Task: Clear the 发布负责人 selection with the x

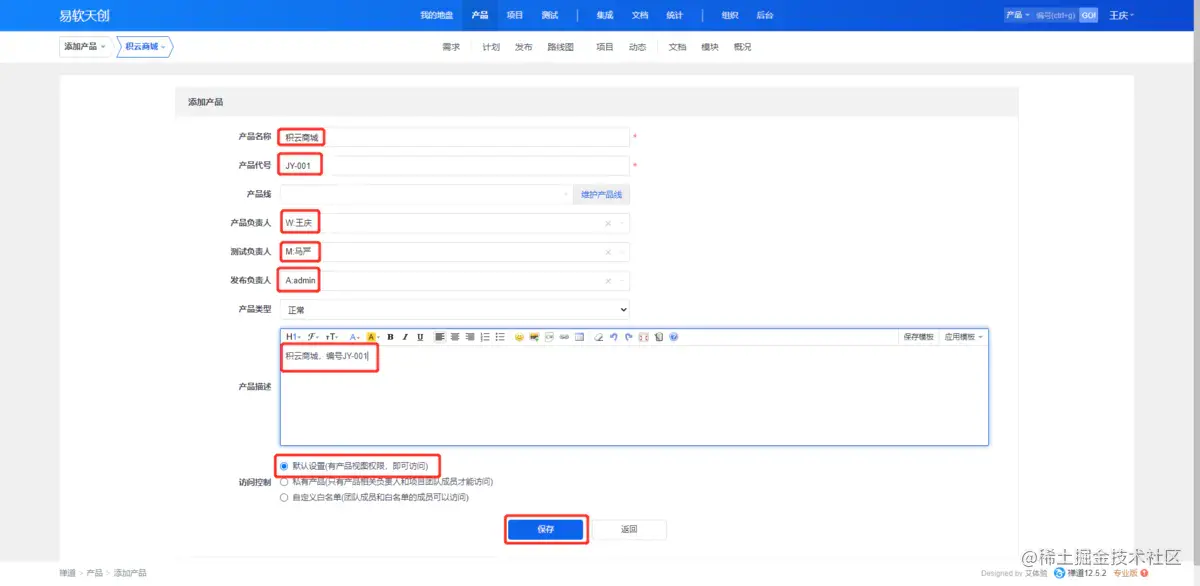Action: (608, 281)
